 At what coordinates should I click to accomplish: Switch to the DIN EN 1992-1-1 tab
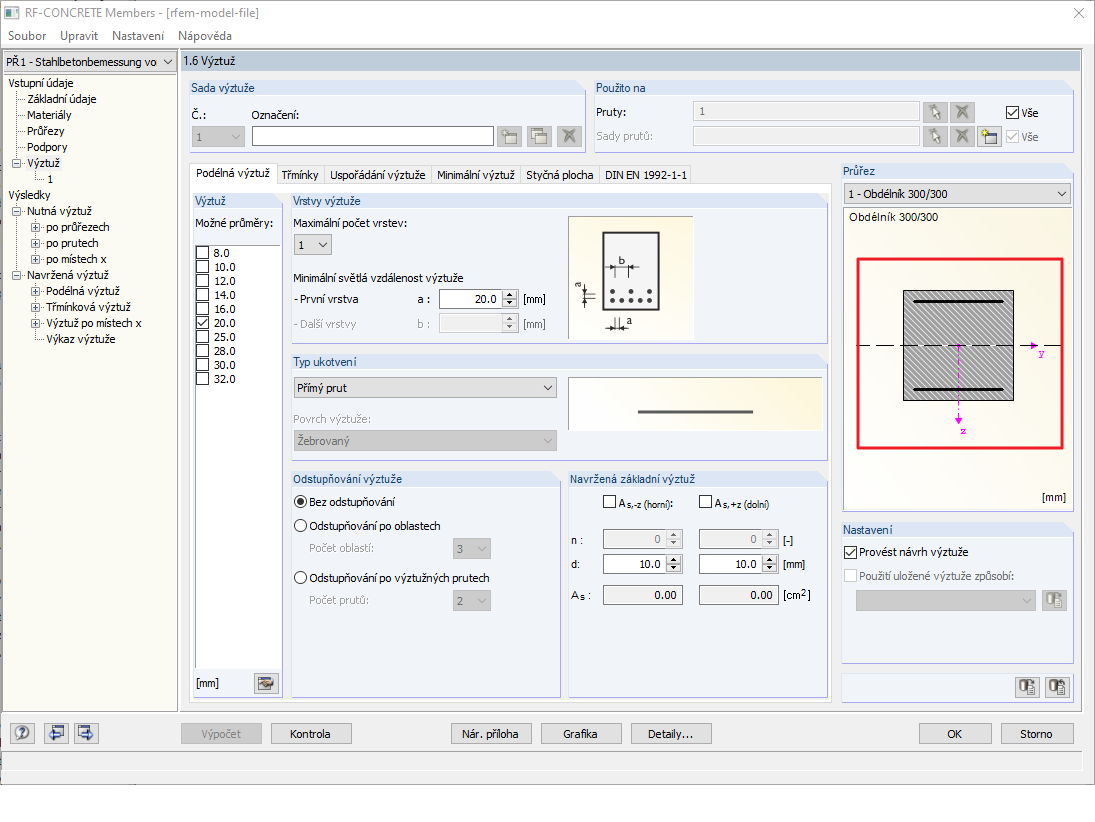pyautogui.click(x=645, y=175)
